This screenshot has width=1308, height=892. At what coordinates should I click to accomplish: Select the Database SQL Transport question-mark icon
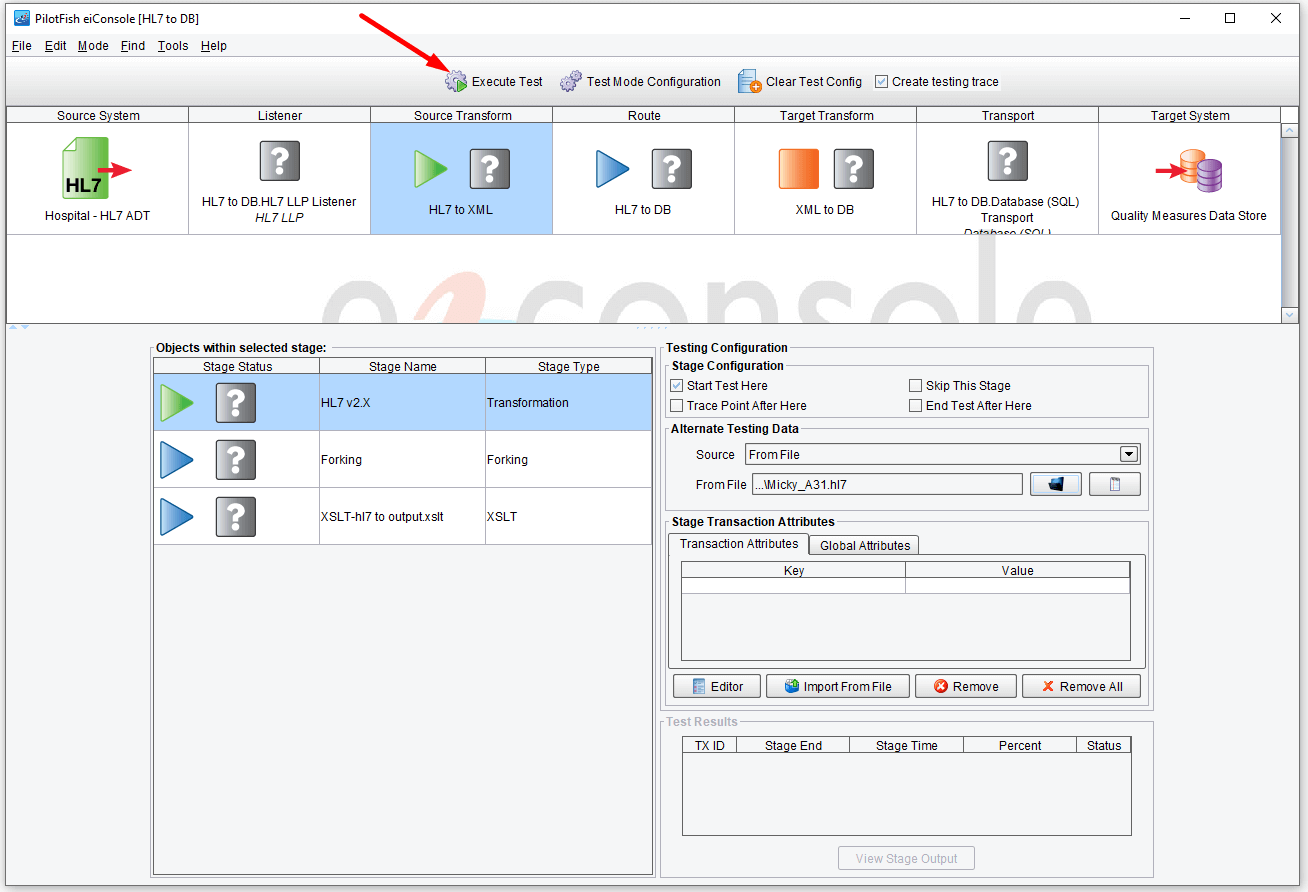(x=1008, y=160)
